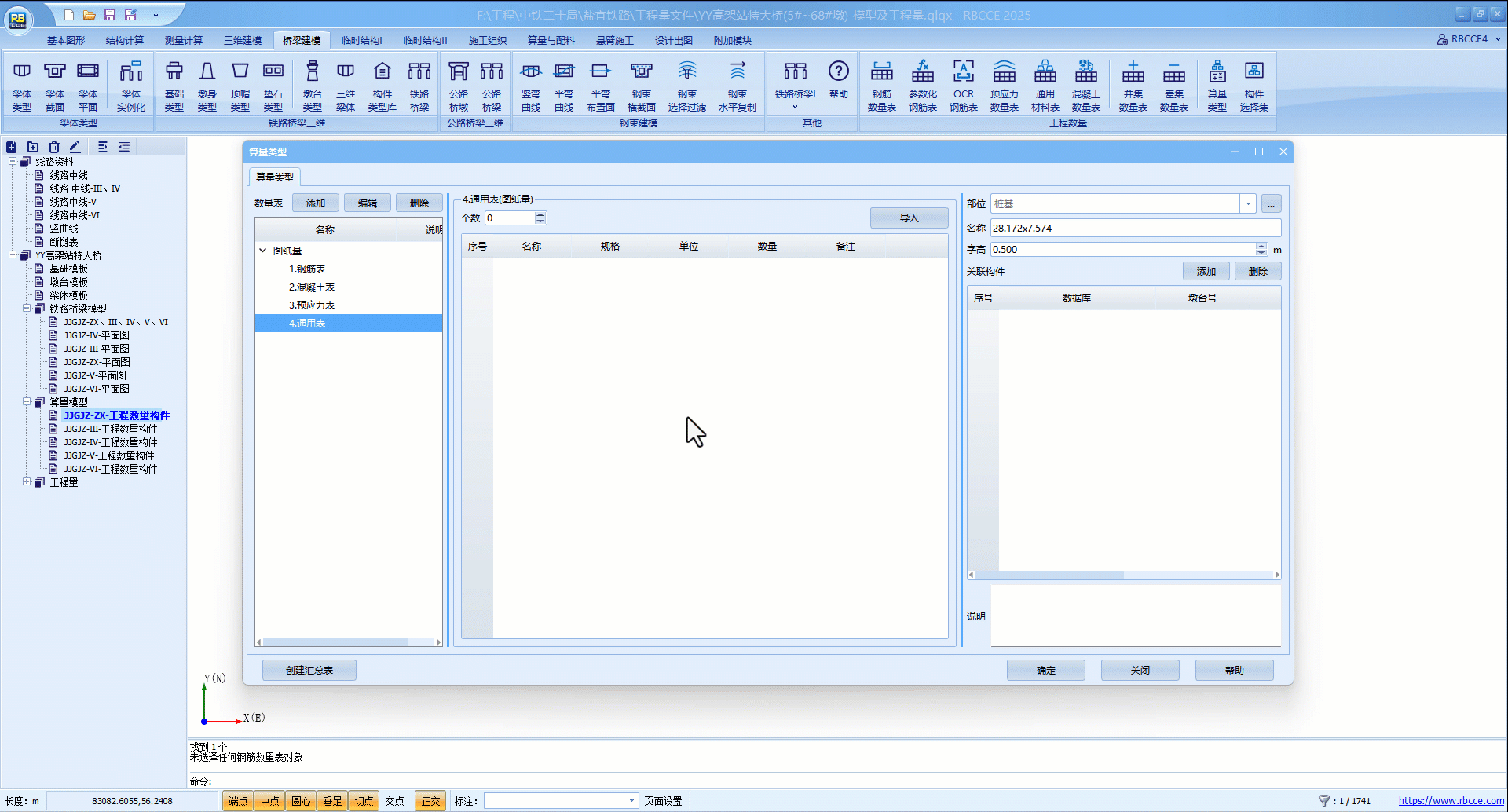Click the 创建汇总表 button
Image resolution: width=1508 pixels, height=812 pixels.
tap(309, 670)
